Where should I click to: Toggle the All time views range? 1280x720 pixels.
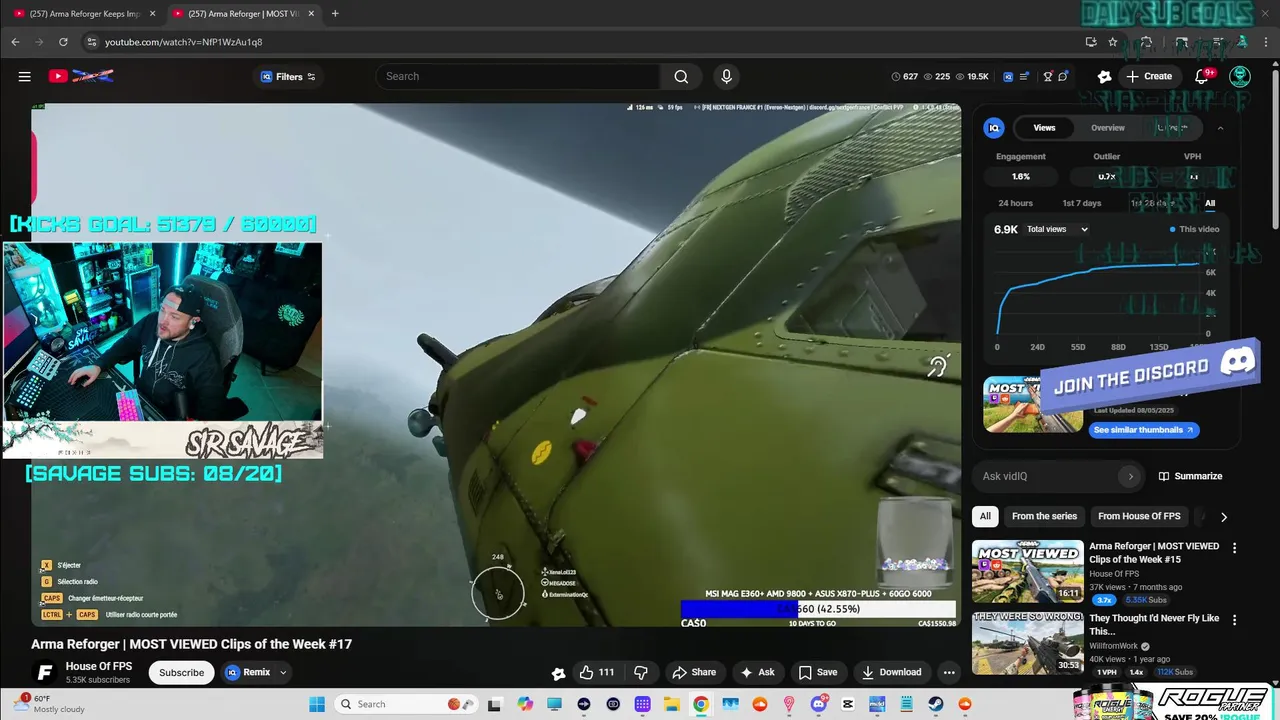pyautogui.click(x=1210, y=203)
